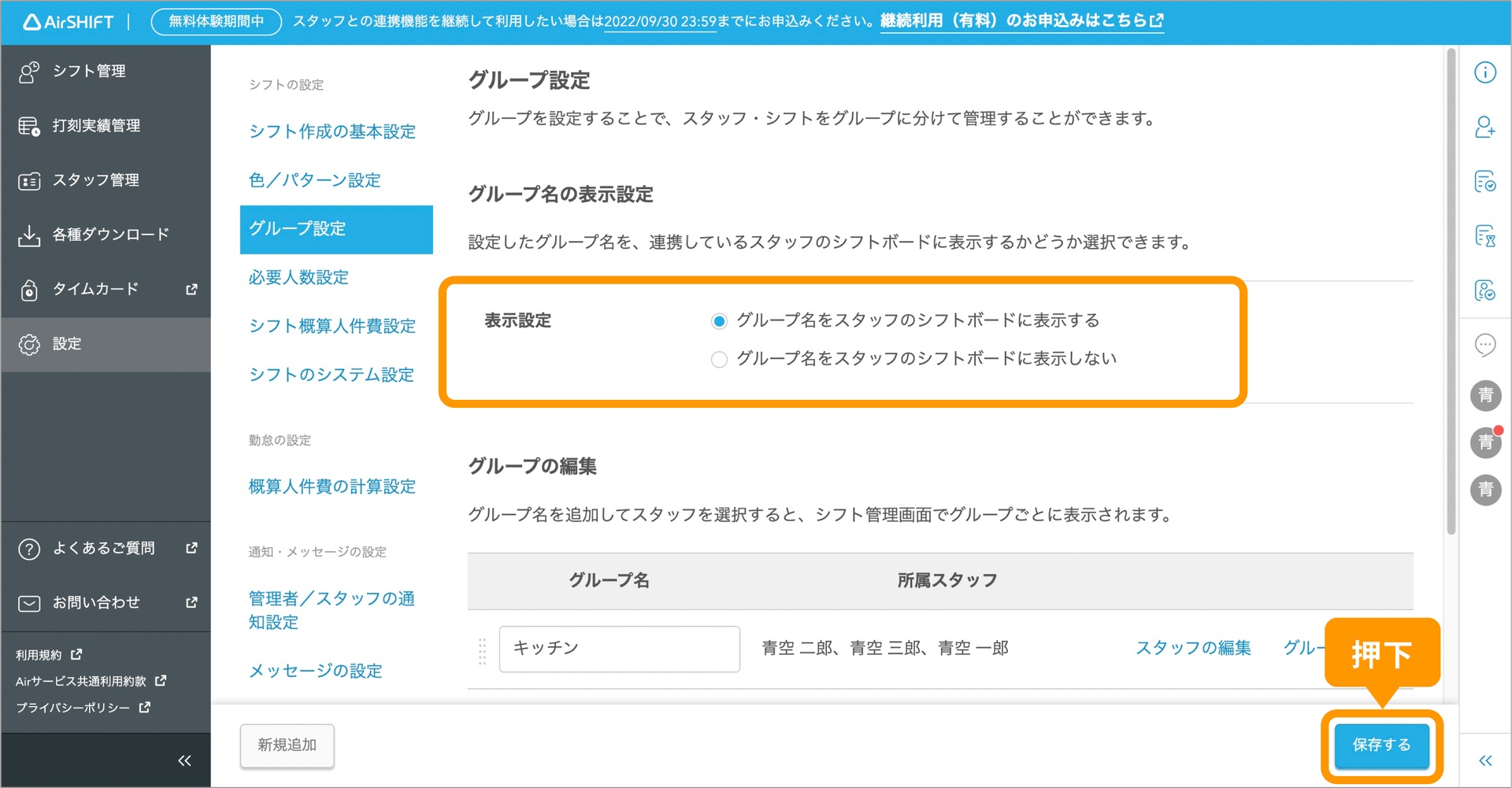Open the staff record check icon

click(1485, 291)
